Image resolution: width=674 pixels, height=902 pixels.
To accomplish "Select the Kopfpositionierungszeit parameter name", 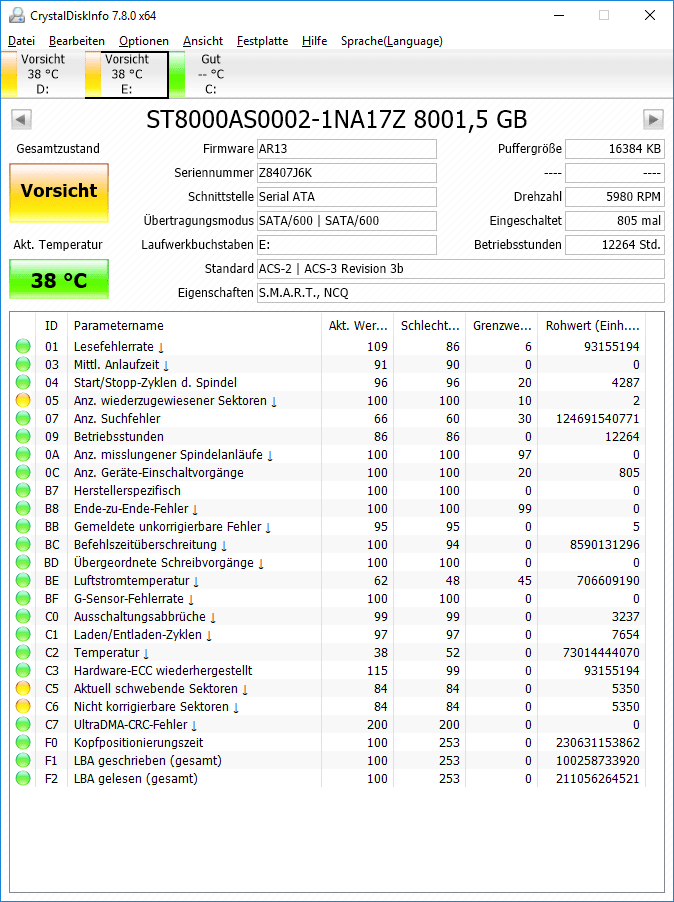I will (x=139, y=742).
